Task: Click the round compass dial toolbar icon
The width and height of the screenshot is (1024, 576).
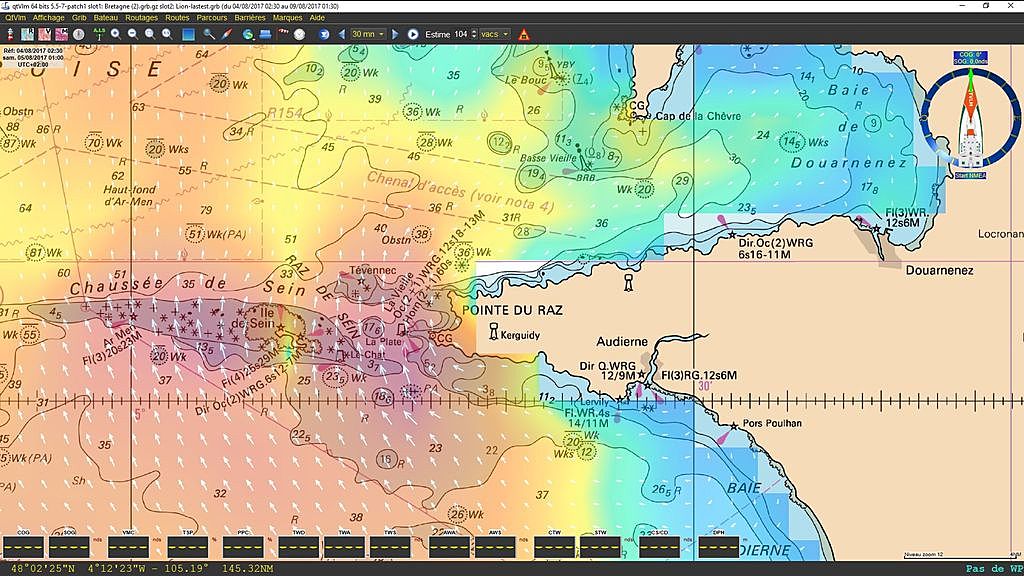Action: tap(78, 34)
